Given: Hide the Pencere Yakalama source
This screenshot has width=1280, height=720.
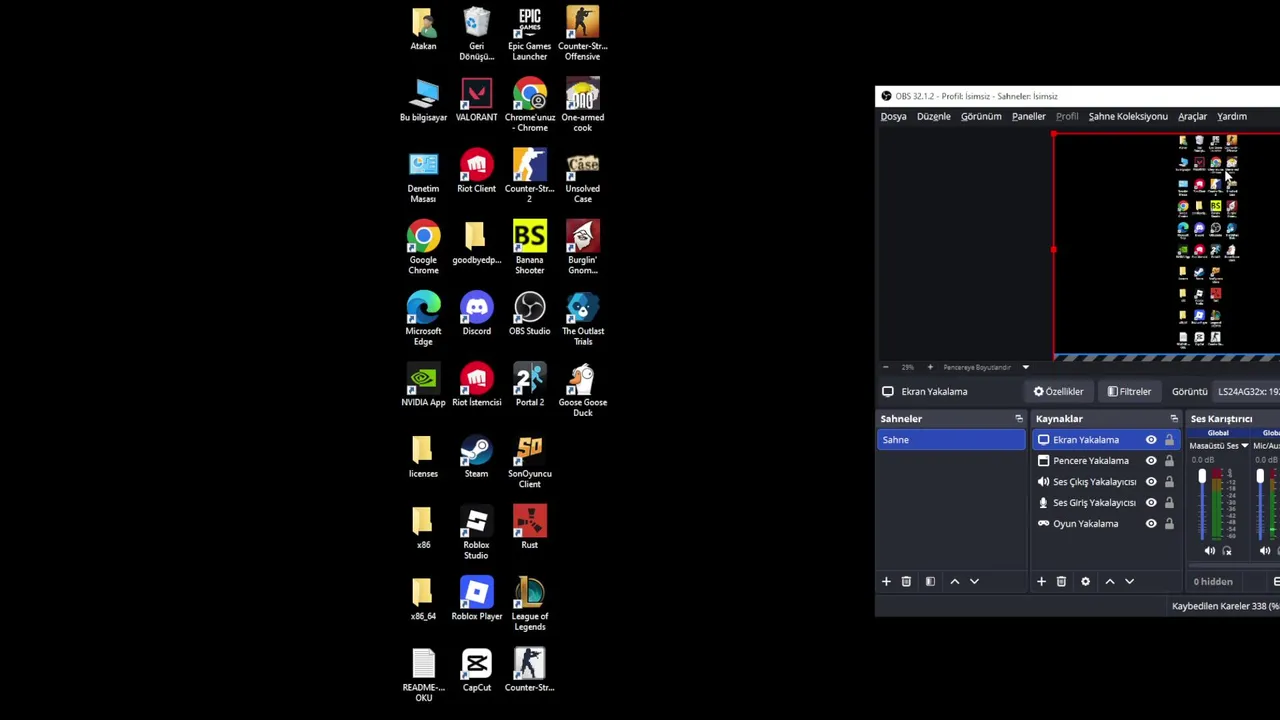Looking at the screenshot, I should [1151, 461].
